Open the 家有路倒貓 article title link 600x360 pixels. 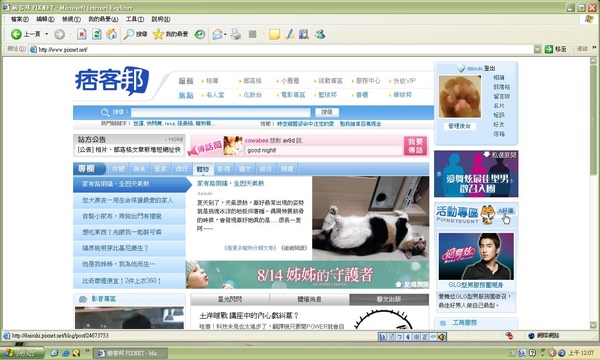tap(230, 184)
